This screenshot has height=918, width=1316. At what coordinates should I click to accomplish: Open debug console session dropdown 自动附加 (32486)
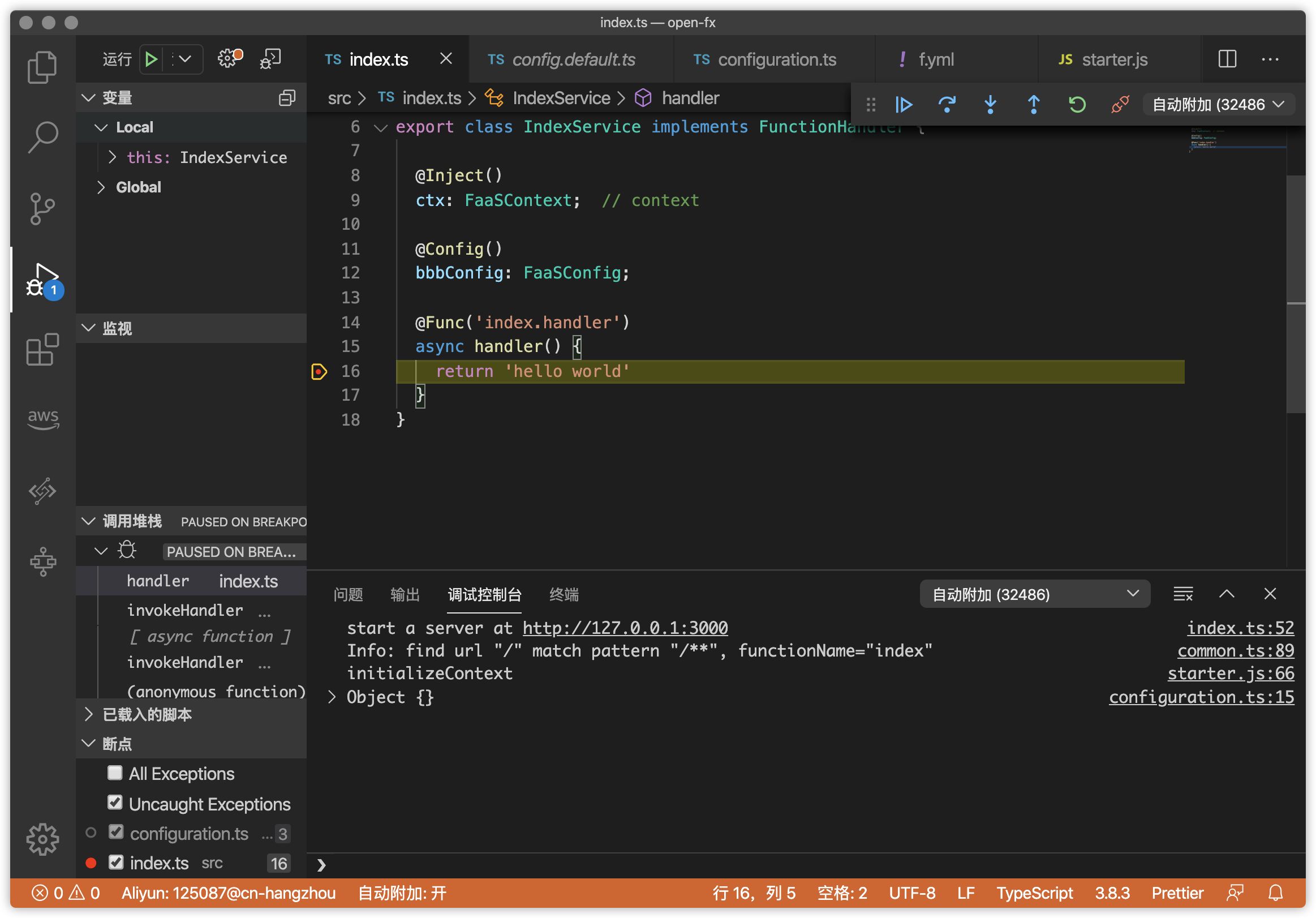pyautogui.click(x=1034, y=594)
